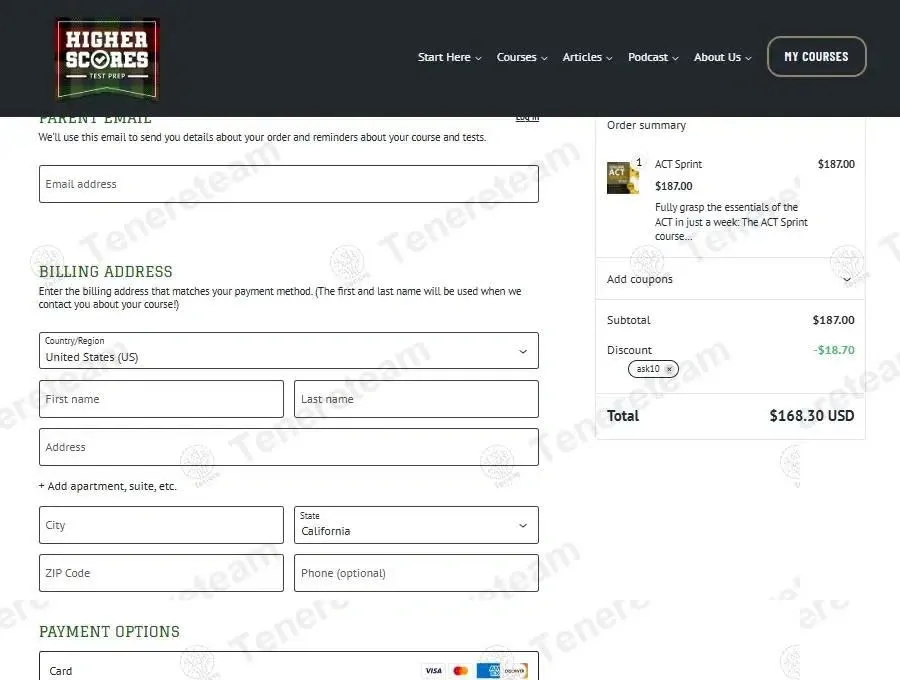Select the Card payment option
The width and height of the screenshot is (900, 680).
pyautogui.click(x=289, y=670)
